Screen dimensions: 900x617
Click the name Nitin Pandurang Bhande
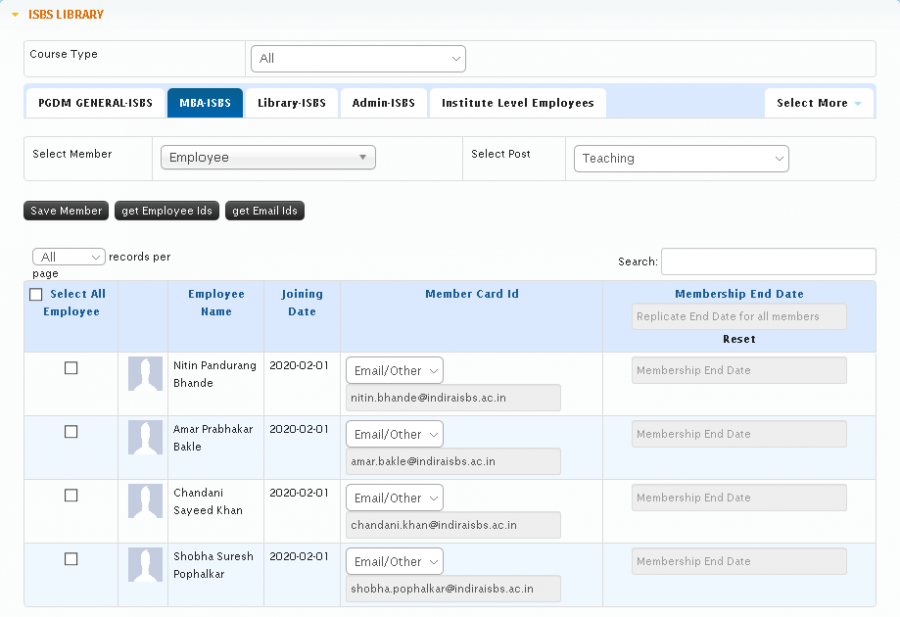tap(215, 374)
